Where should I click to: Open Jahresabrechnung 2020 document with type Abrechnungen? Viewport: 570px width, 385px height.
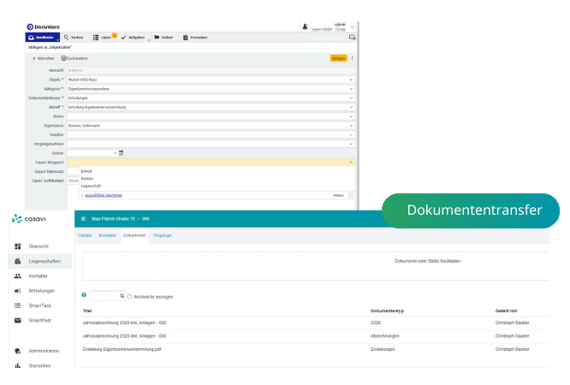[x=124, y=336]
